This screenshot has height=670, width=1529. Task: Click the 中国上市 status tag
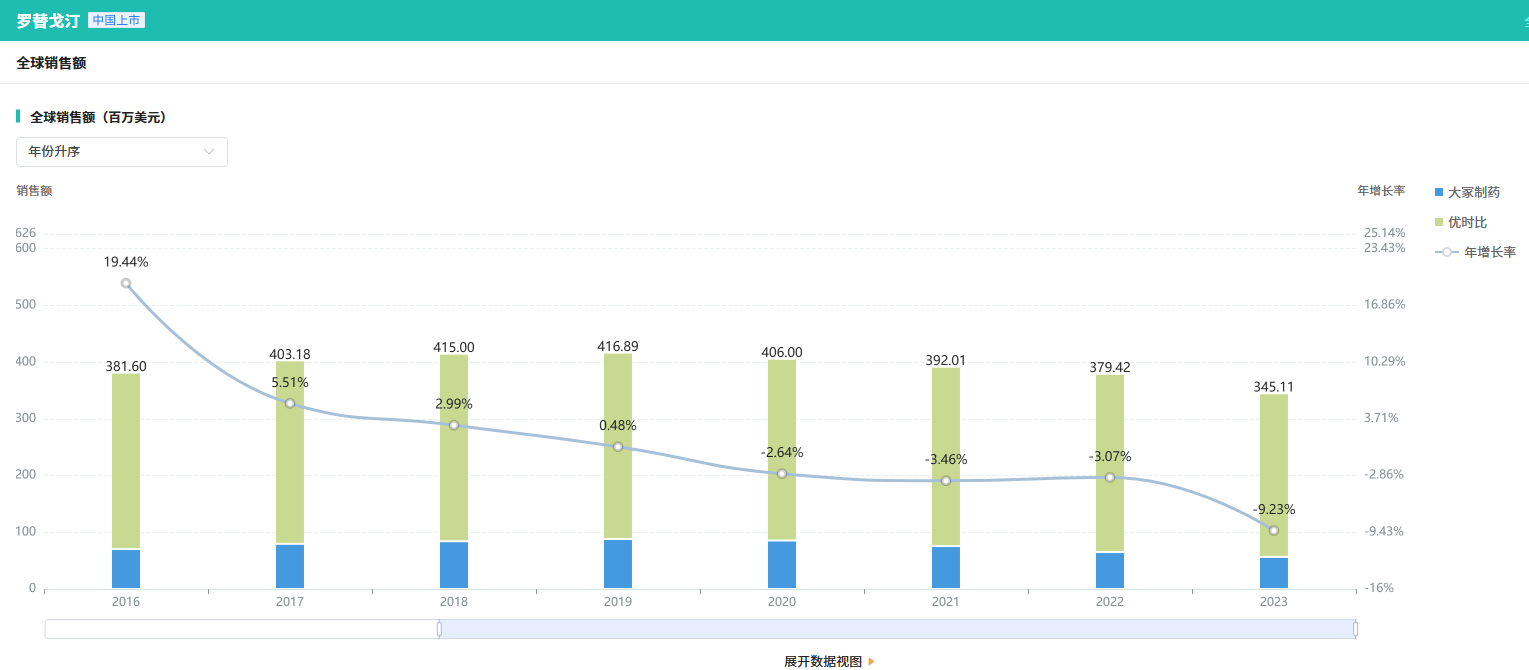click(117, 20)
